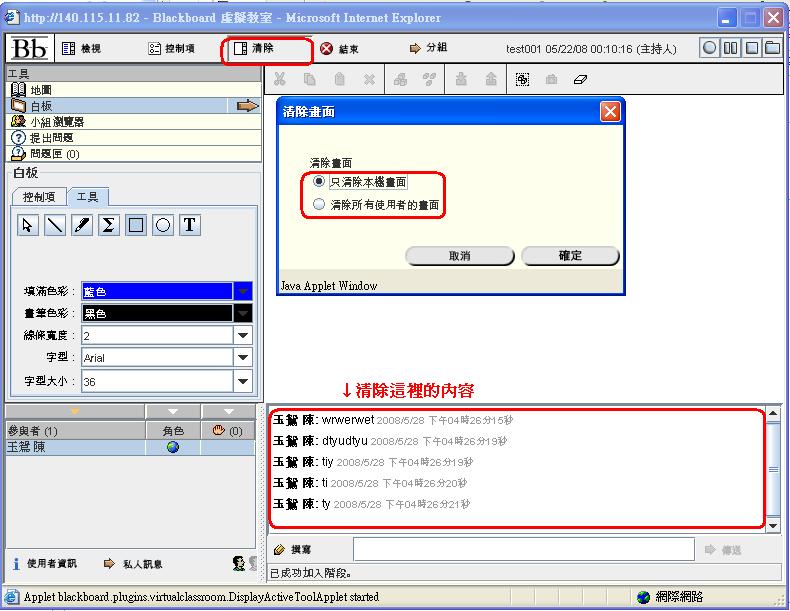Expand the 字型大小 font size dropdown
790x611 pixels.
pyautogui.click(x=243, y=381)
